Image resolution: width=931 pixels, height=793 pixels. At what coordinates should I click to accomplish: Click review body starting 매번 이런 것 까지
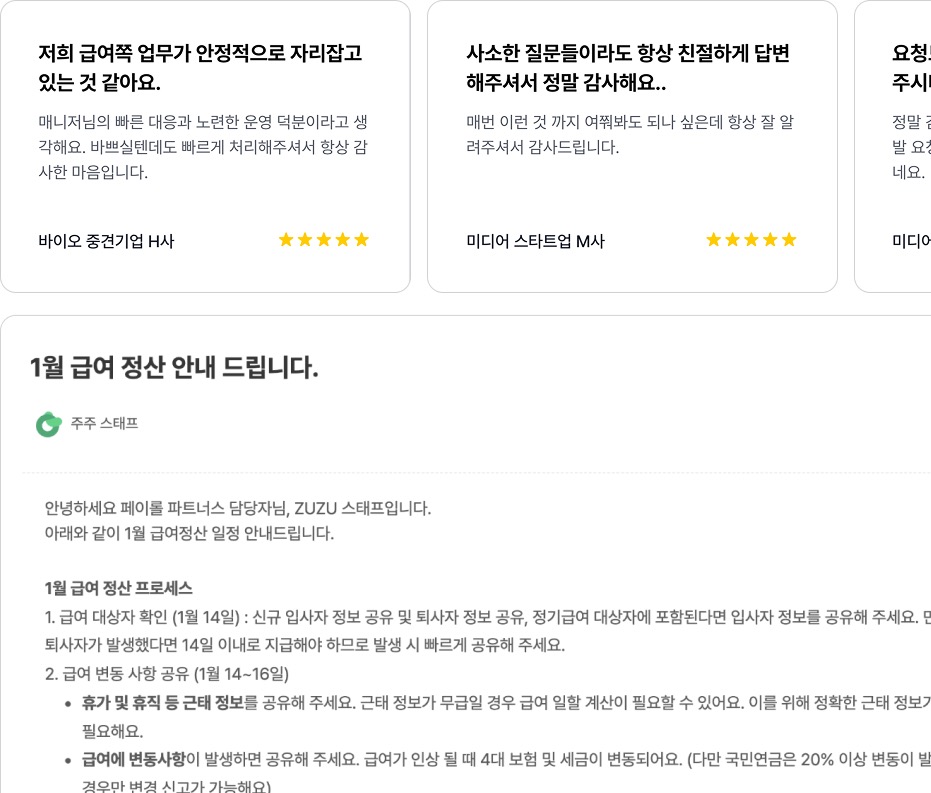pyautogui.click(x=630, y=135)
